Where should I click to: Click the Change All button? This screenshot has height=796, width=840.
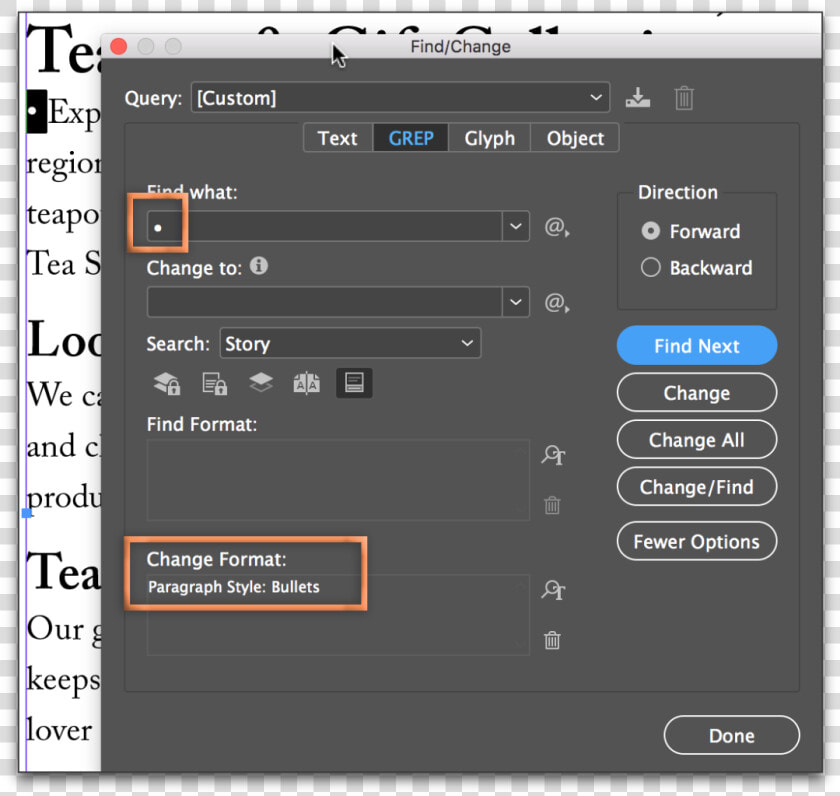point(696,440)
